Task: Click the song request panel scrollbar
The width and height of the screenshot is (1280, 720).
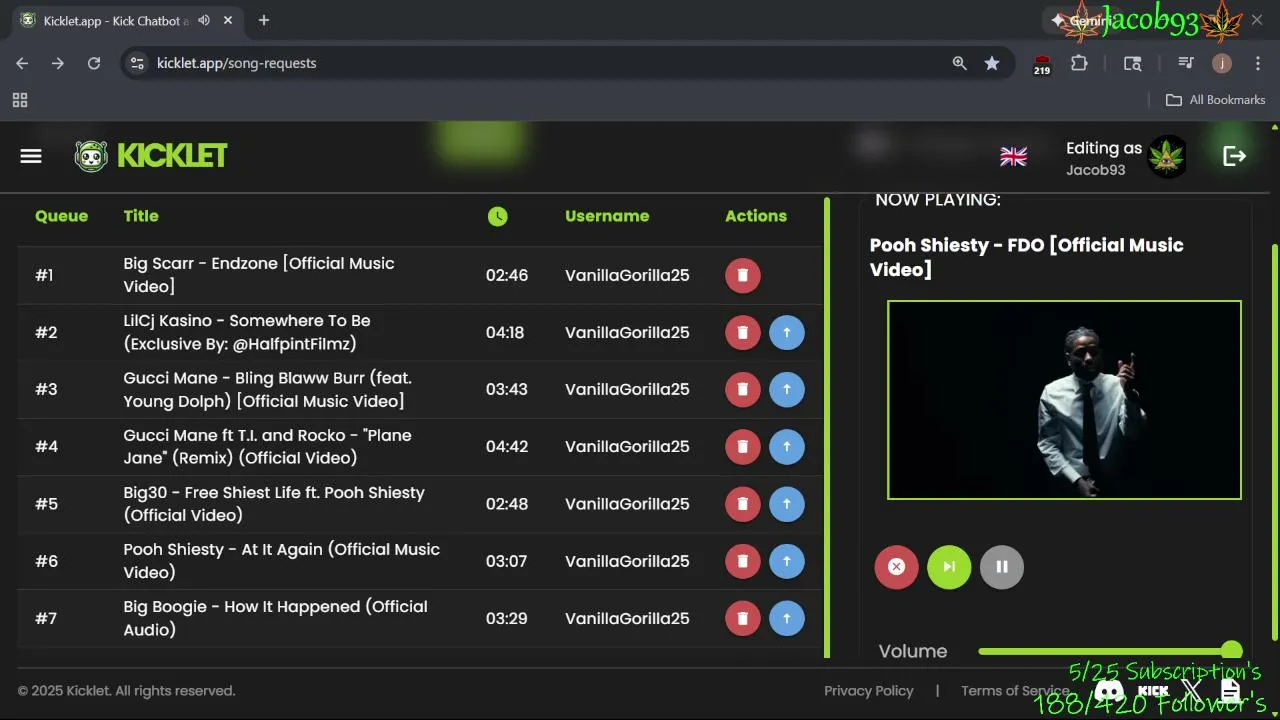Action: coord(827,428)
